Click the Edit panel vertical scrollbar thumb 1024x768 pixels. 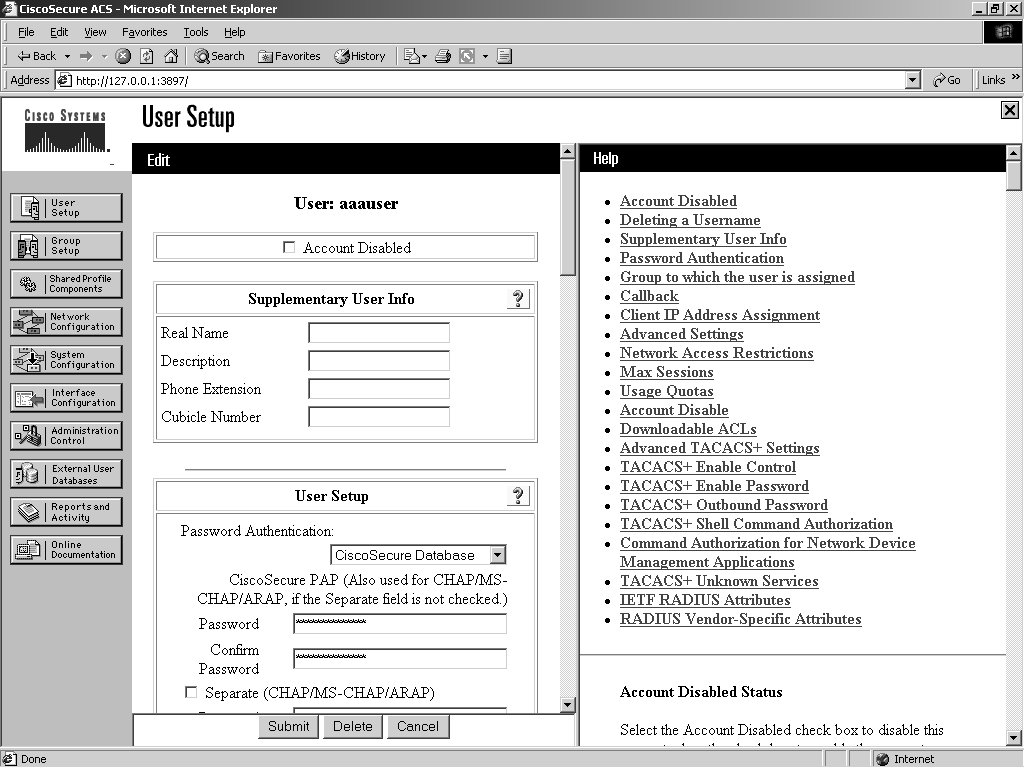[568, 217]
